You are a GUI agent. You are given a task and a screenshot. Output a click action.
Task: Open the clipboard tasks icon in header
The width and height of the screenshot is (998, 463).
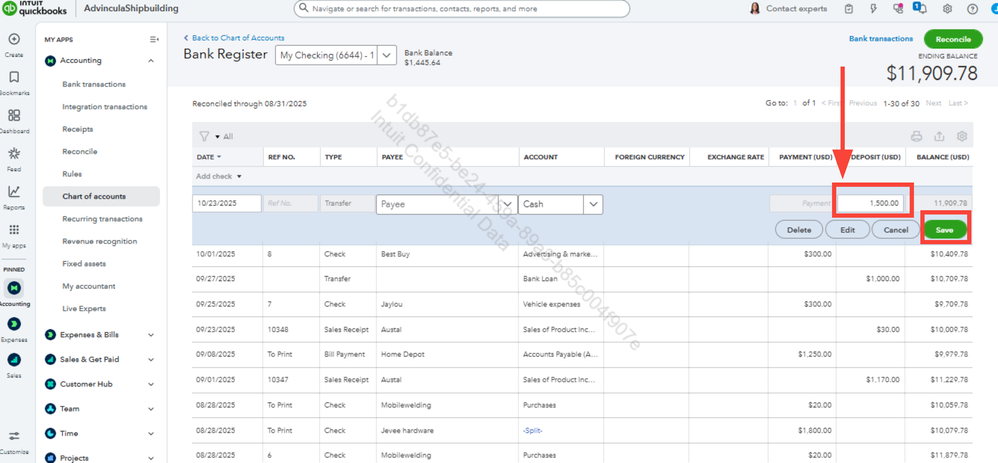click(848, 9)
